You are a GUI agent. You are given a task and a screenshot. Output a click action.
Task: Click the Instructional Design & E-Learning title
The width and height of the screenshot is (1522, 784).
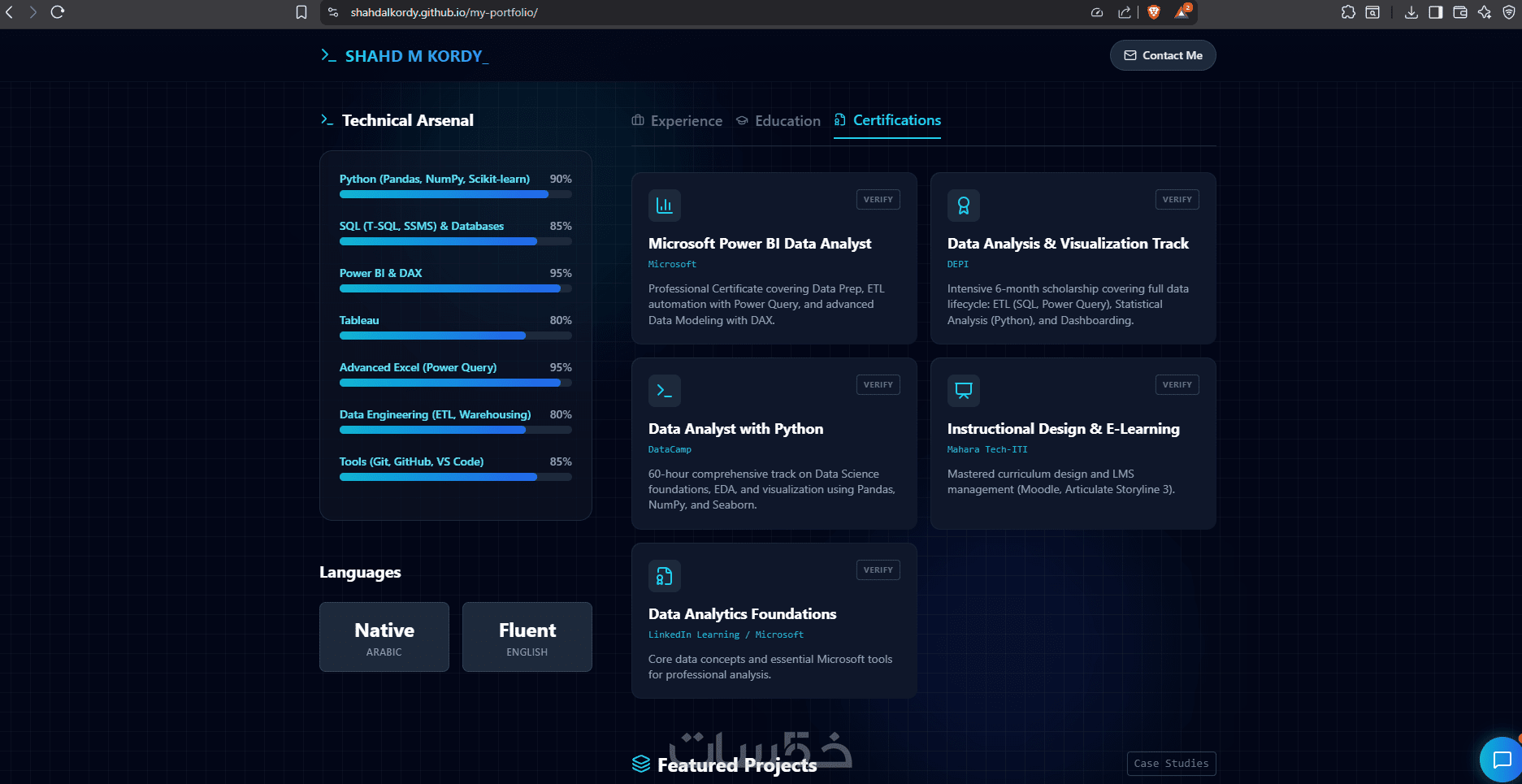(1064, 429)
